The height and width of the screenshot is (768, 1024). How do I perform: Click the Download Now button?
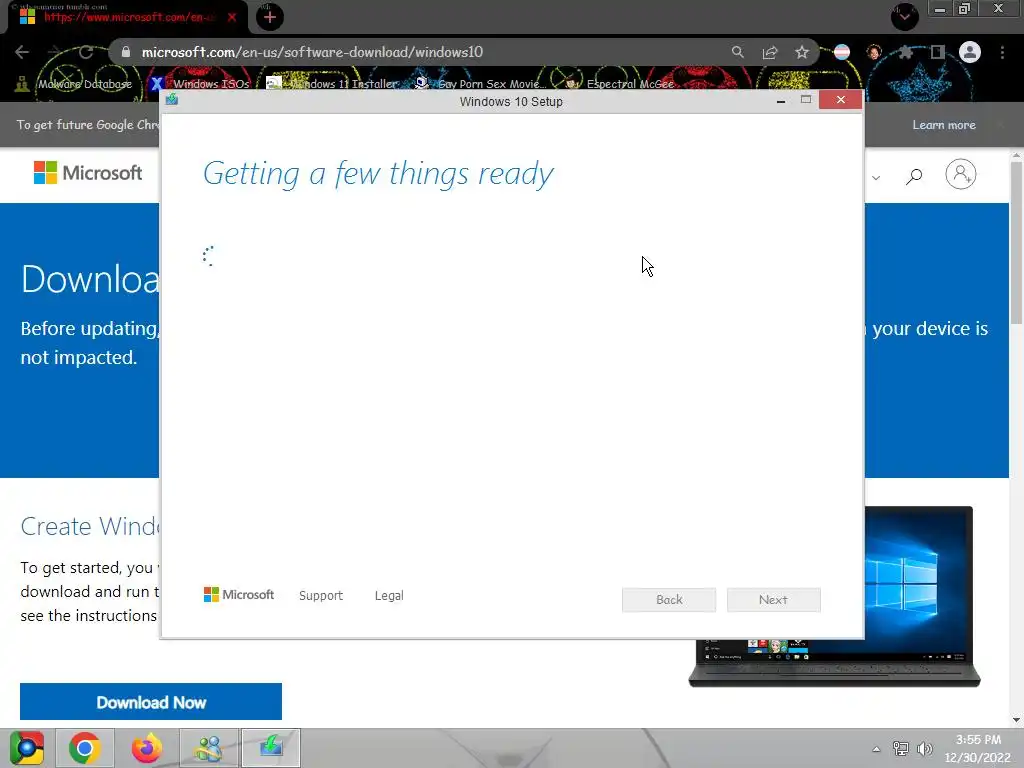(151, 702)
